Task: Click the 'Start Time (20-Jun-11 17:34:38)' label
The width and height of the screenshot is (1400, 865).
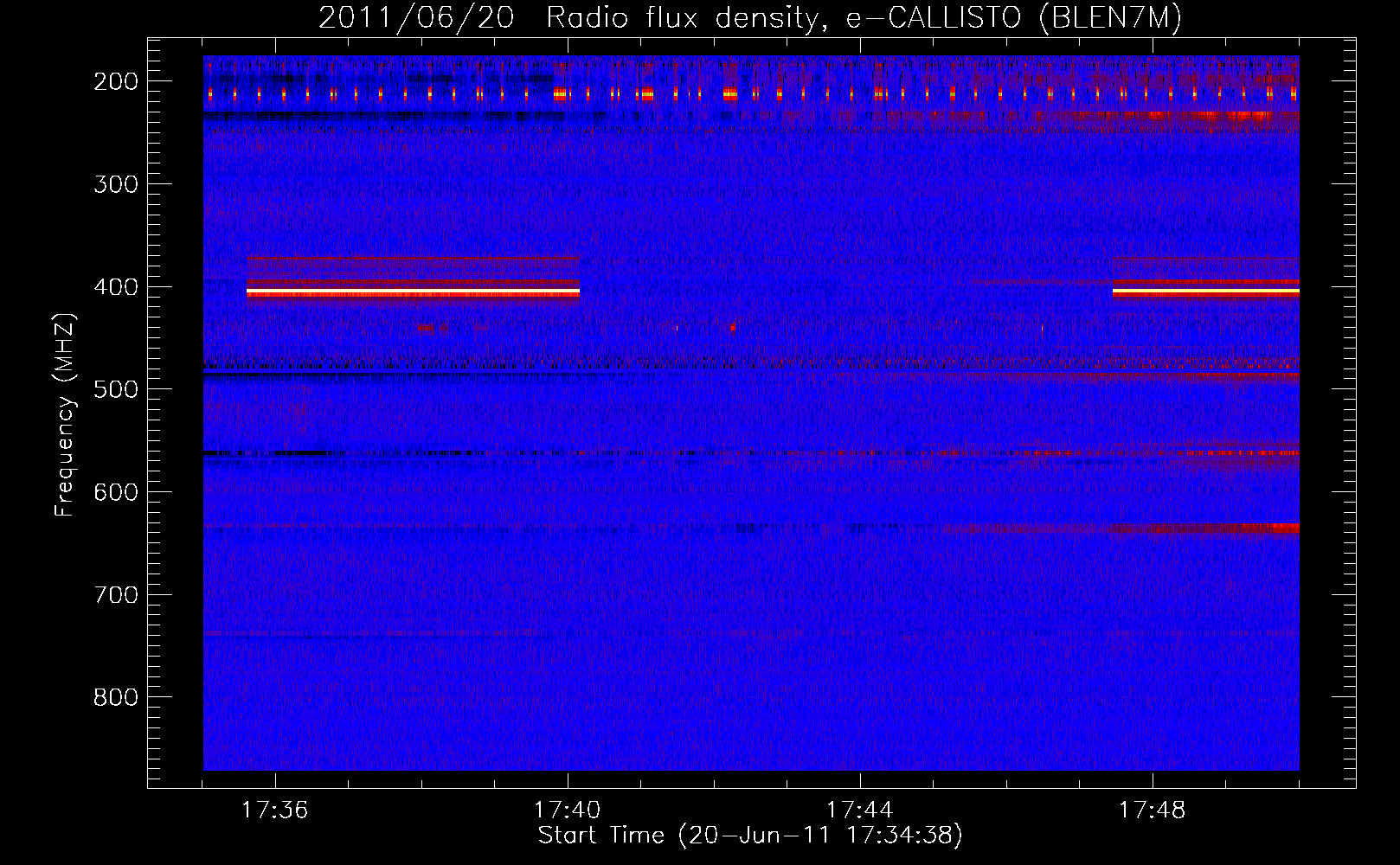Action: [750, 836]
